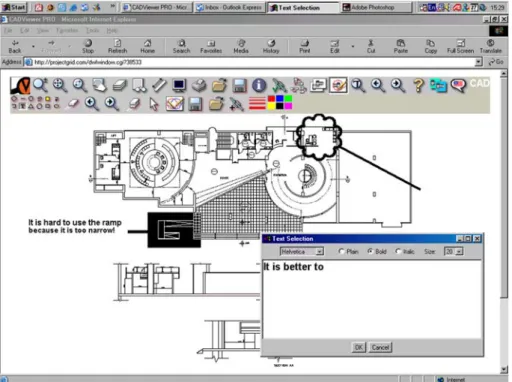The image size is (512, 382).
Task: Click the small eraser icon in second row
Action: (72, 104)
